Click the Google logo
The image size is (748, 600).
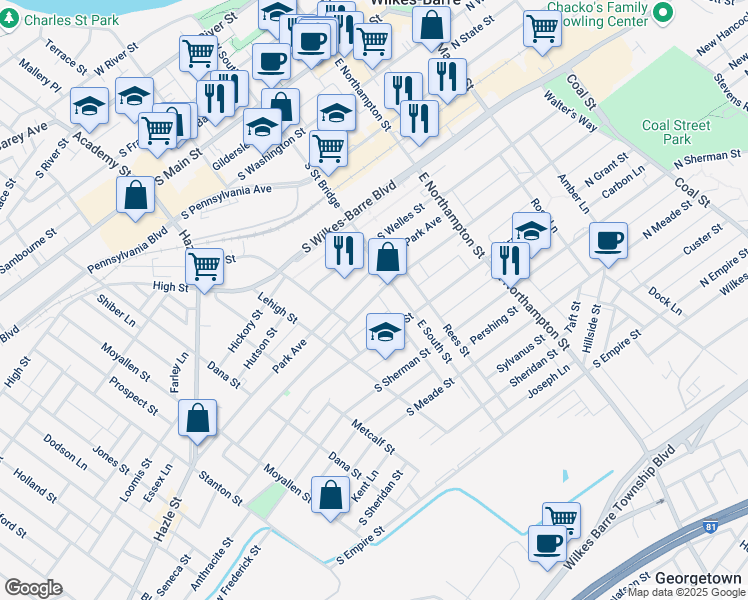[34, 588]
